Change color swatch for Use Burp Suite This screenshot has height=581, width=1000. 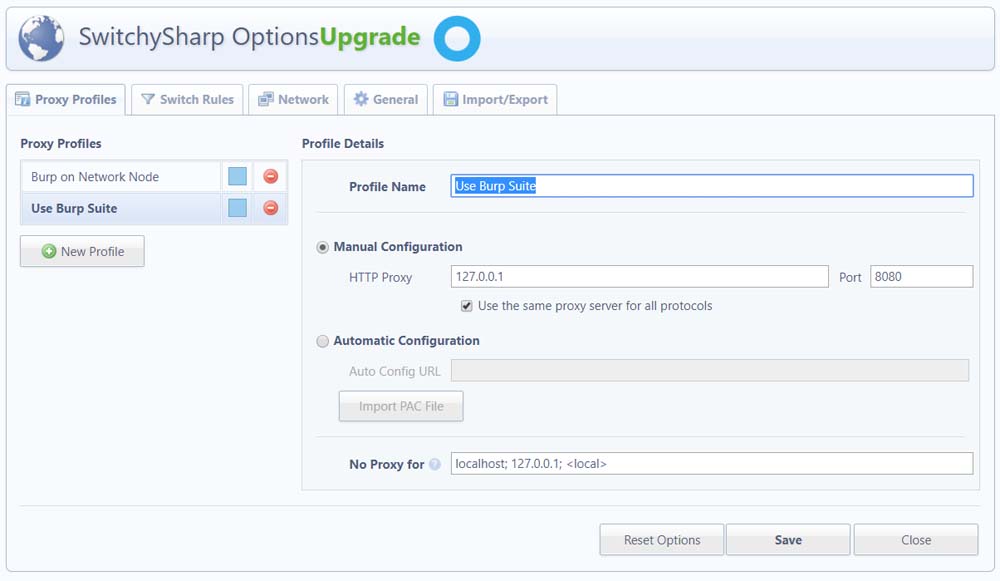(237, 208)
